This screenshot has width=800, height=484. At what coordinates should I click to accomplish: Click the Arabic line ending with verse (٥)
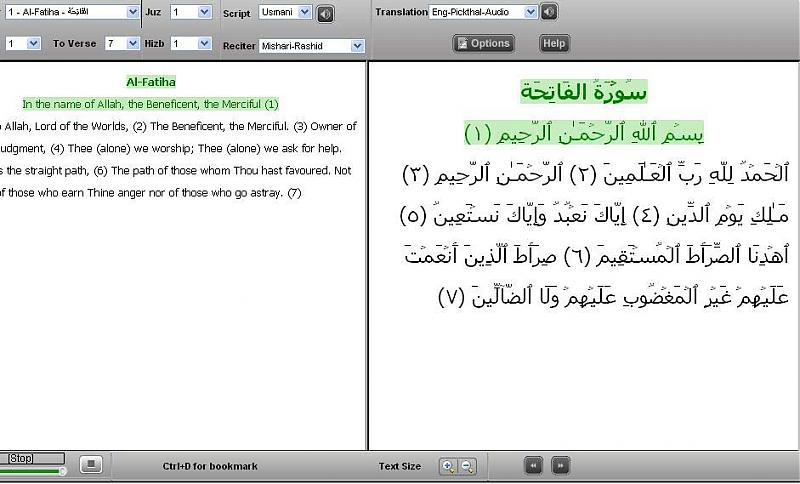(594, 215)
